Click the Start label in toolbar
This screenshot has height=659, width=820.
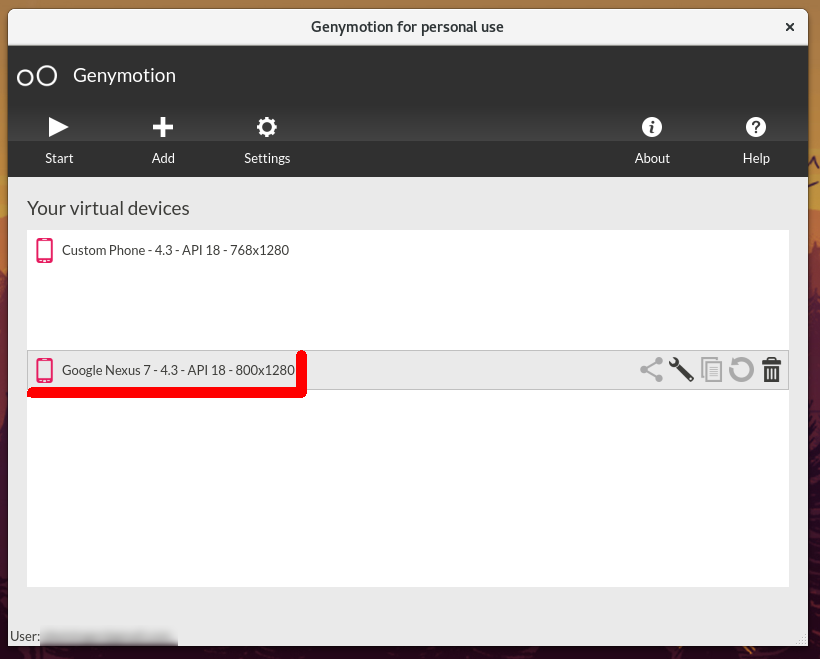[59, 158]
